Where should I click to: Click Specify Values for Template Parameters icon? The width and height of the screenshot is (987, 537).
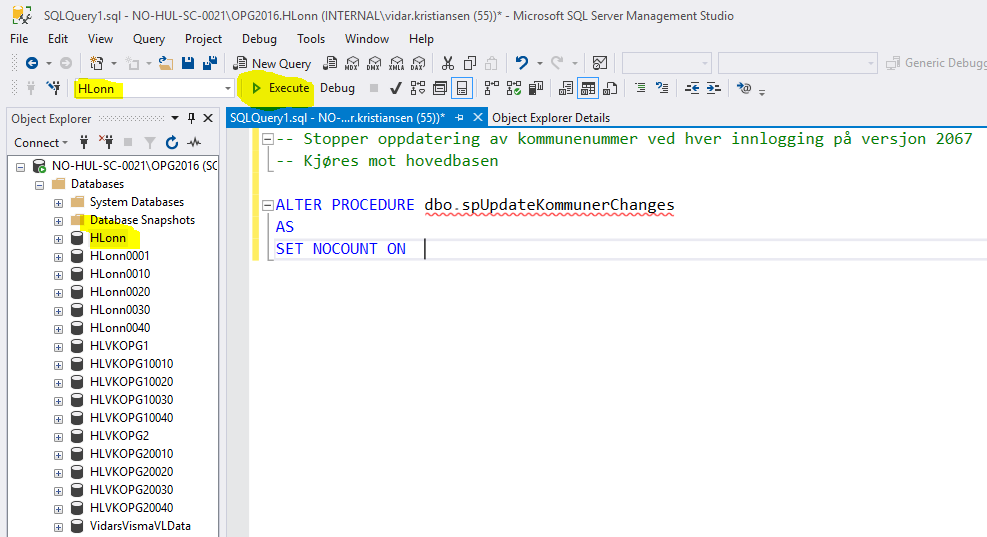tap(744, 88)
